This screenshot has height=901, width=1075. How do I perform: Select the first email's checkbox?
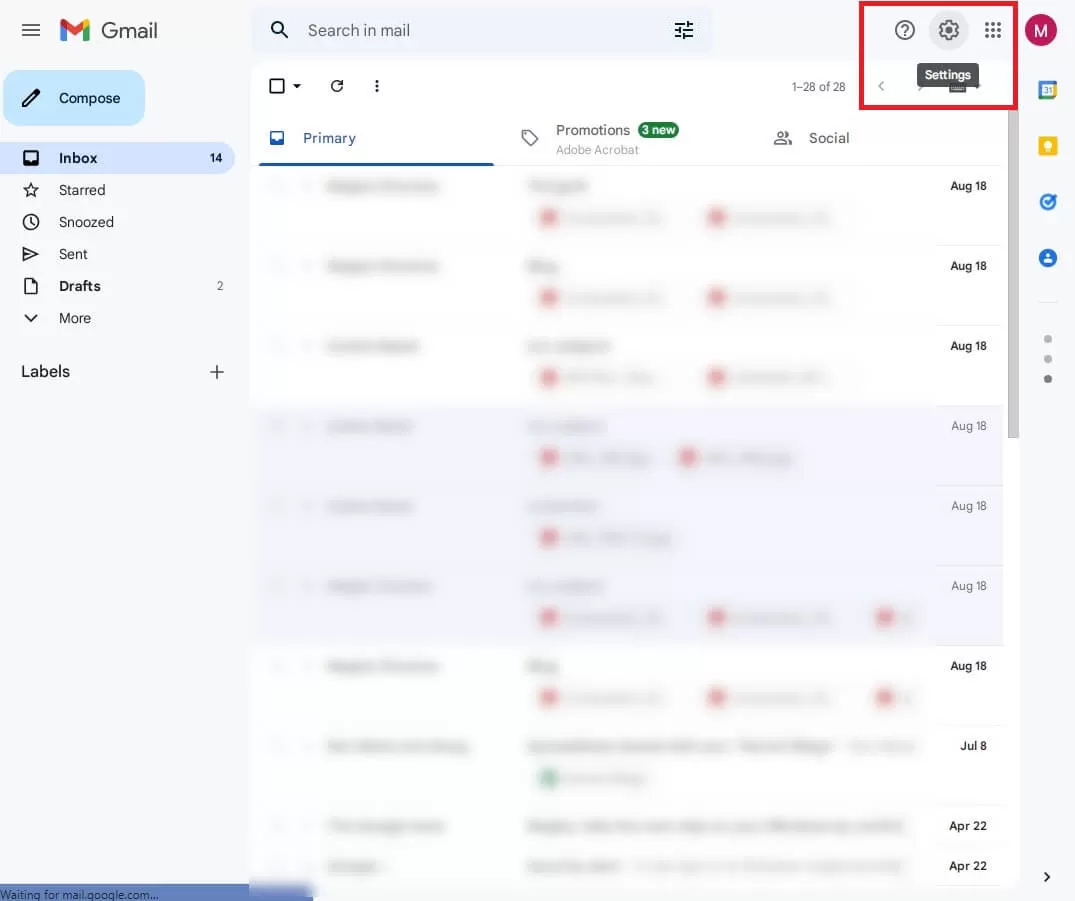[x=277, y=186]
